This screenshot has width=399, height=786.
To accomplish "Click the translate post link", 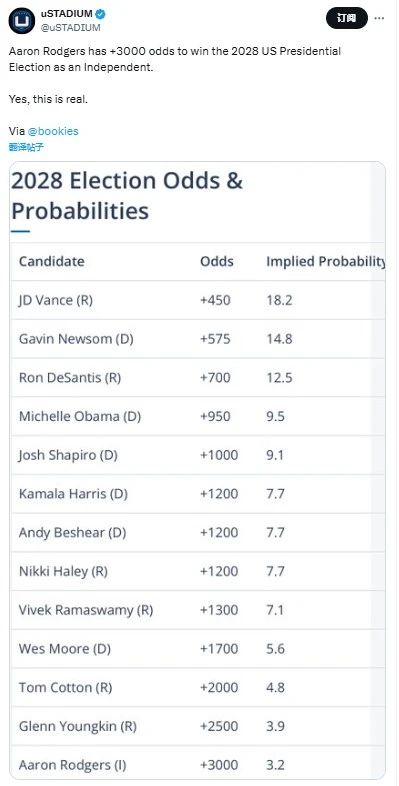I will [x=27, y=147].
